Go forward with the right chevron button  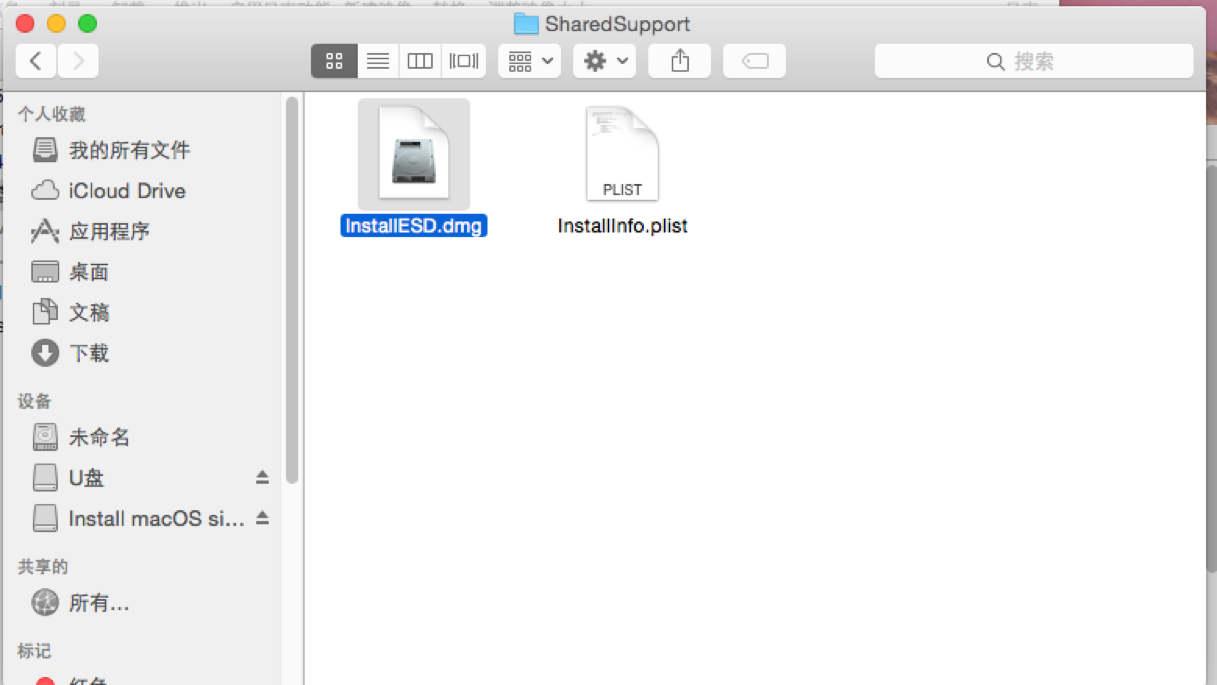pyautogui.click(x=78, y=61)
